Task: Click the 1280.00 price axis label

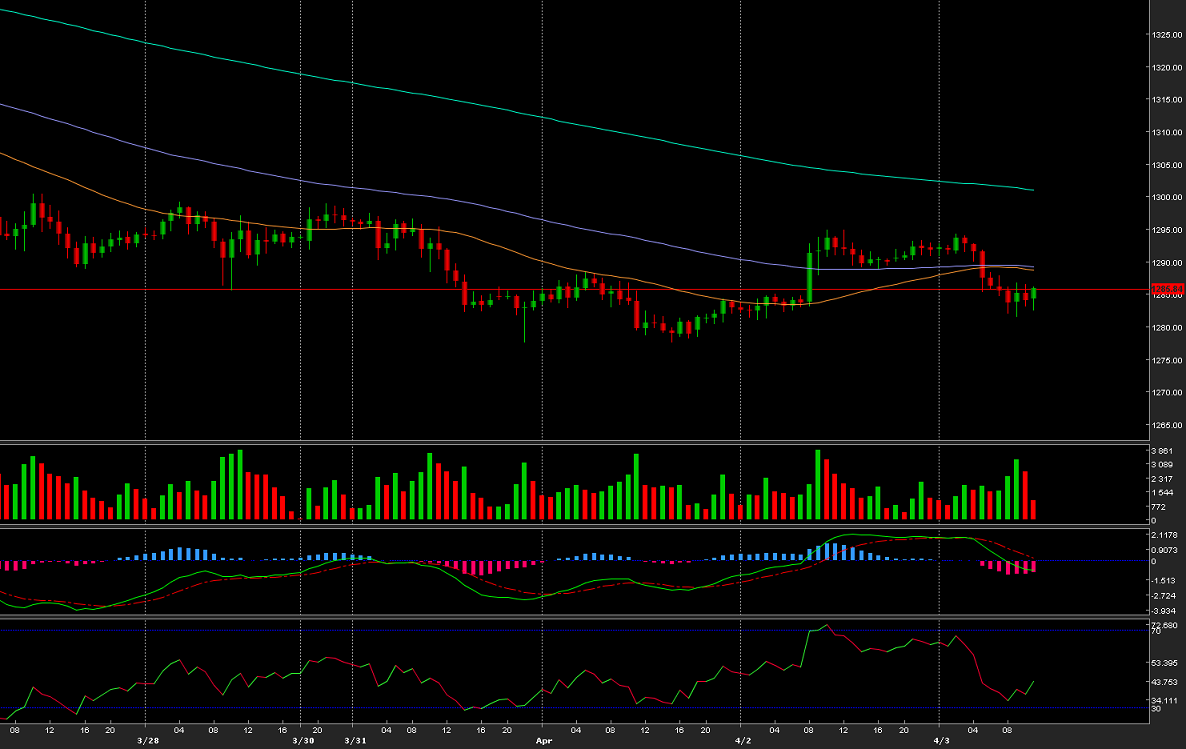Action: (x=1168, y=328)
